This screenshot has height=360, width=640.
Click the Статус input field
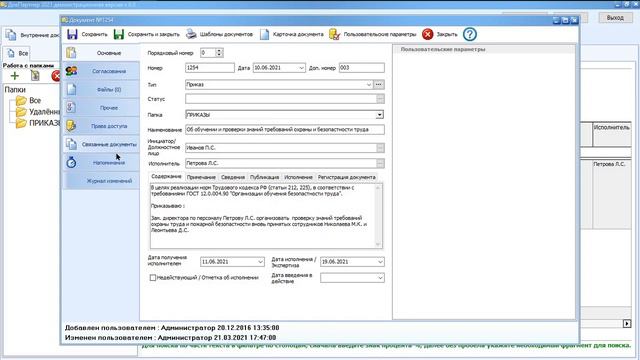281,99
